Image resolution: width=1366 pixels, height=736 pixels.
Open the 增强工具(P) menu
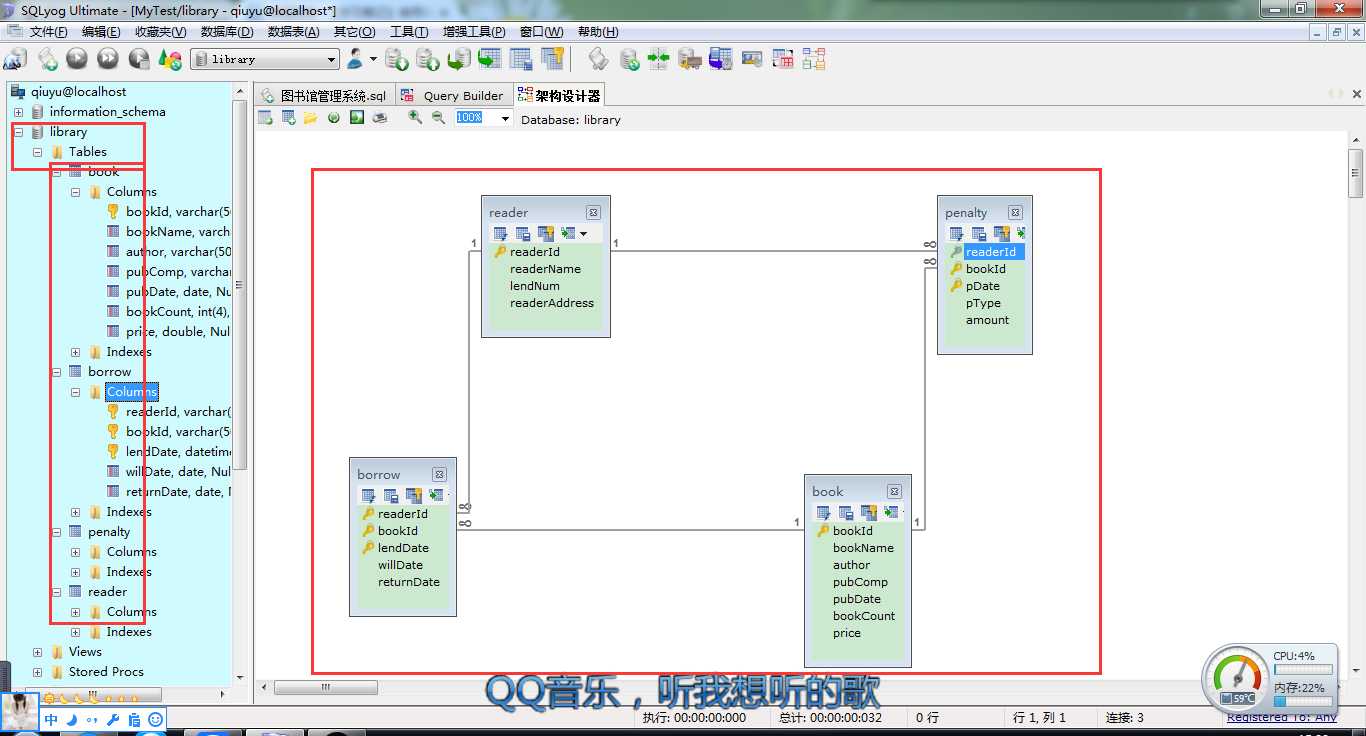point(474,32)
